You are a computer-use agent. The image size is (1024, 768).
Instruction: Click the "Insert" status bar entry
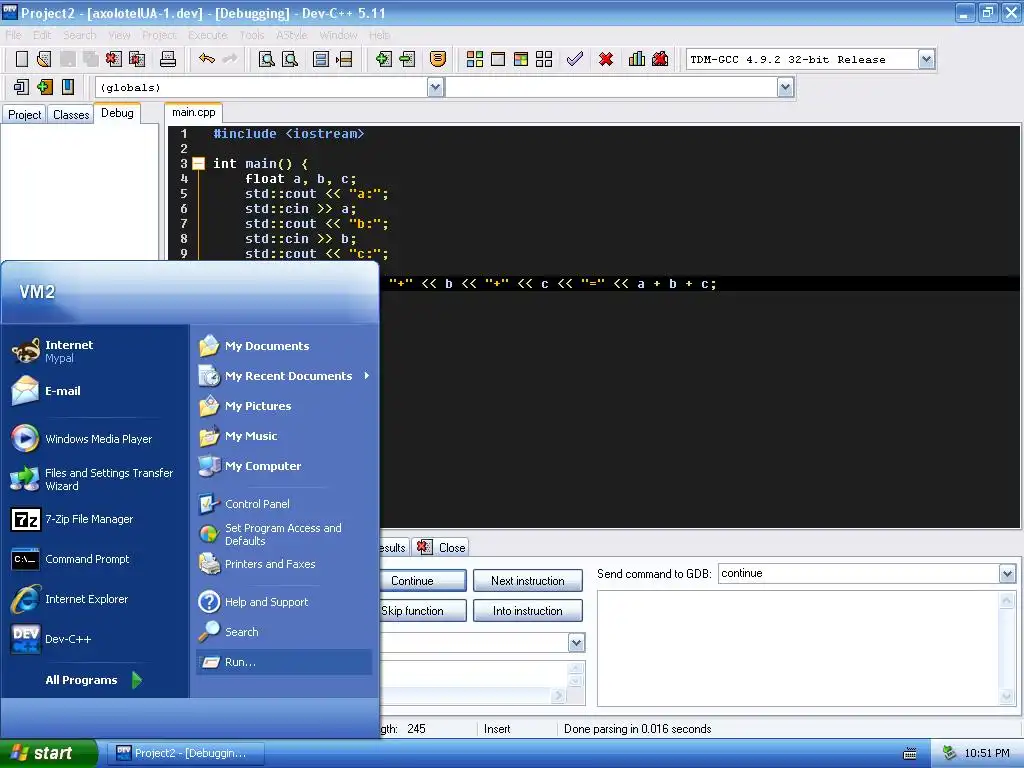497,729
